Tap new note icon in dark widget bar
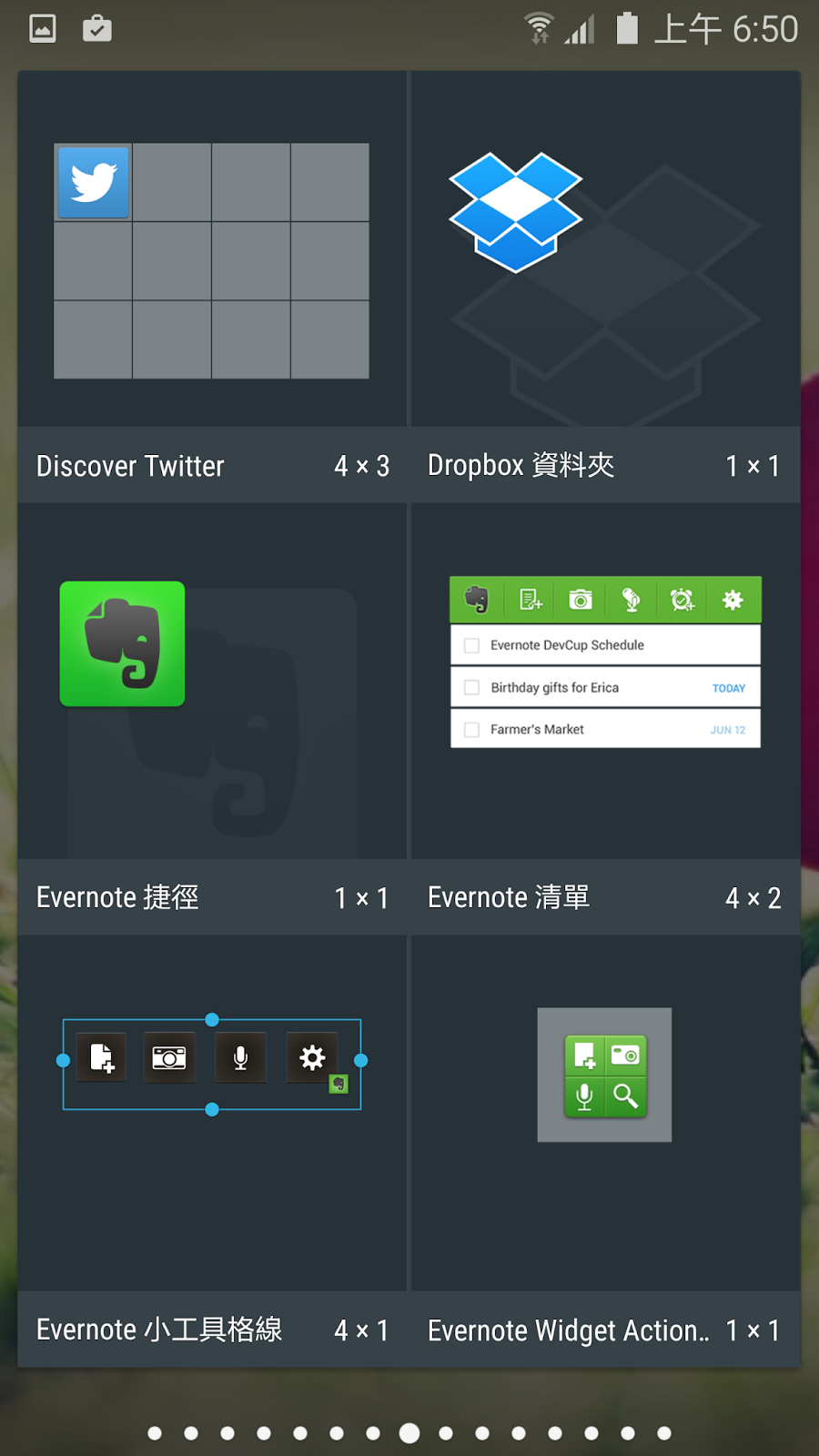Viewport: 819px width, 1456px height. [101, 1057]
